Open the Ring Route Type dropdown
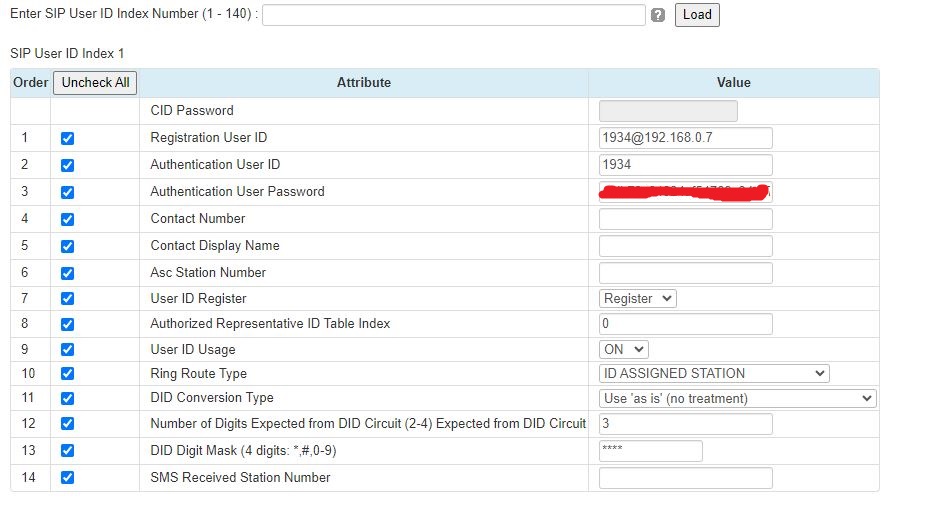The image size is (930, 511). tap(714, 373)
